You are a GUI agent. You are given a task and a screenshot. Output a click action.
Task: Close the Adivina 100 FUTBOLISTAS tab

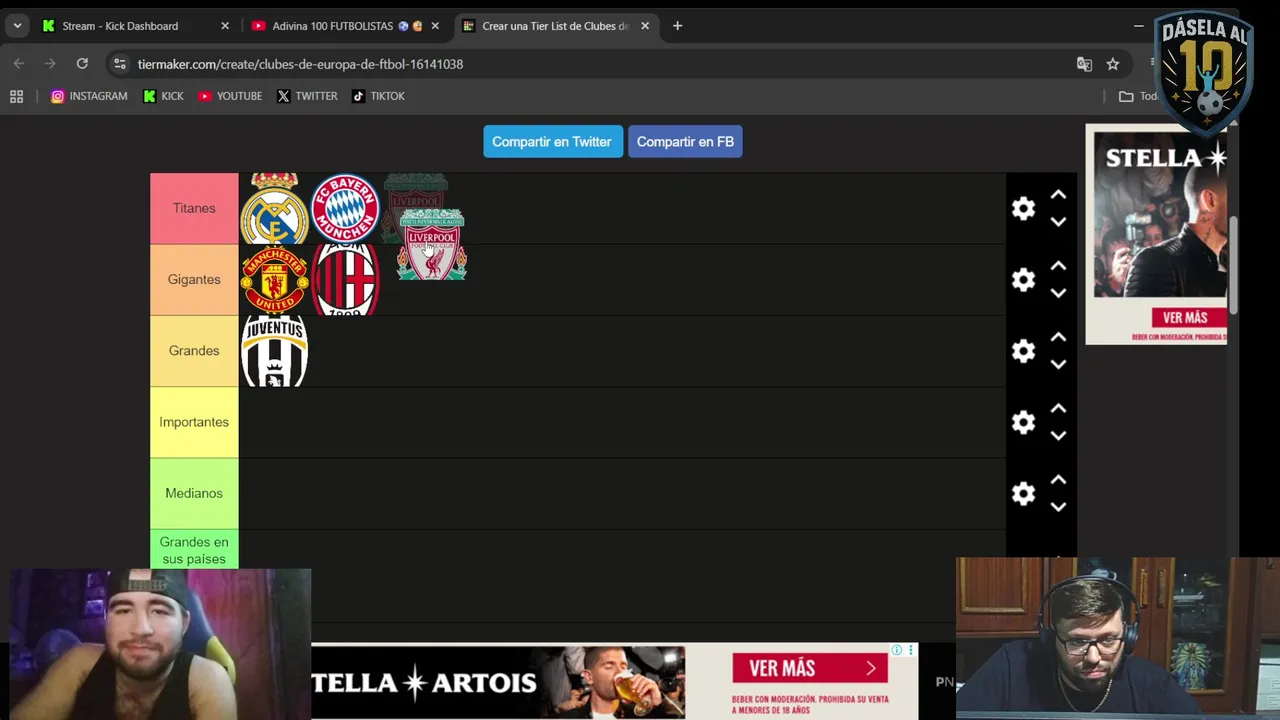pos(435,26)
